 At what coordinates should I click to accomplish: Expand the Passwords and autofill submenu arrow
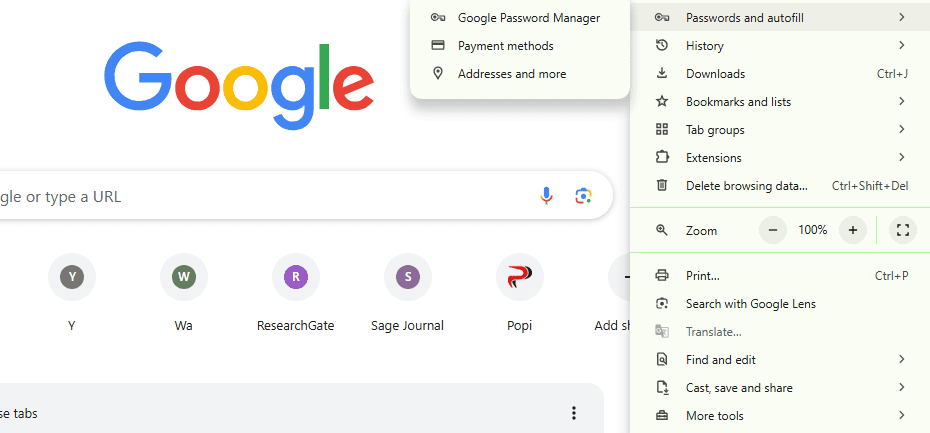(902, 18)
